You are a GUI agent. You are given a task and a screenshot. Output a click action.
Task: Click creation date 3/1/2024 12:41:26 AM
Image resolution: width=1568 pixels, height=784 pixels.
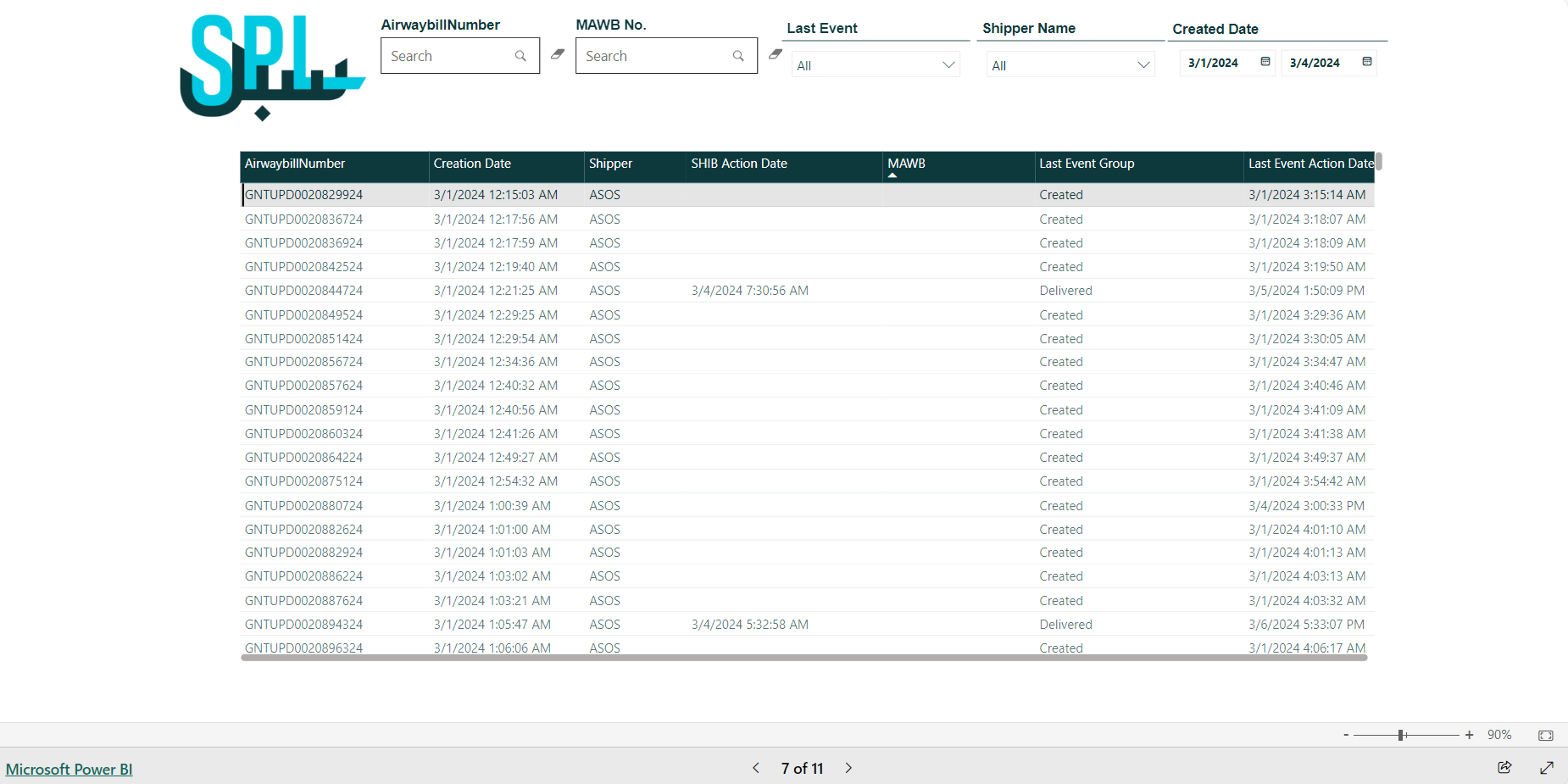[x=496, y=433]
